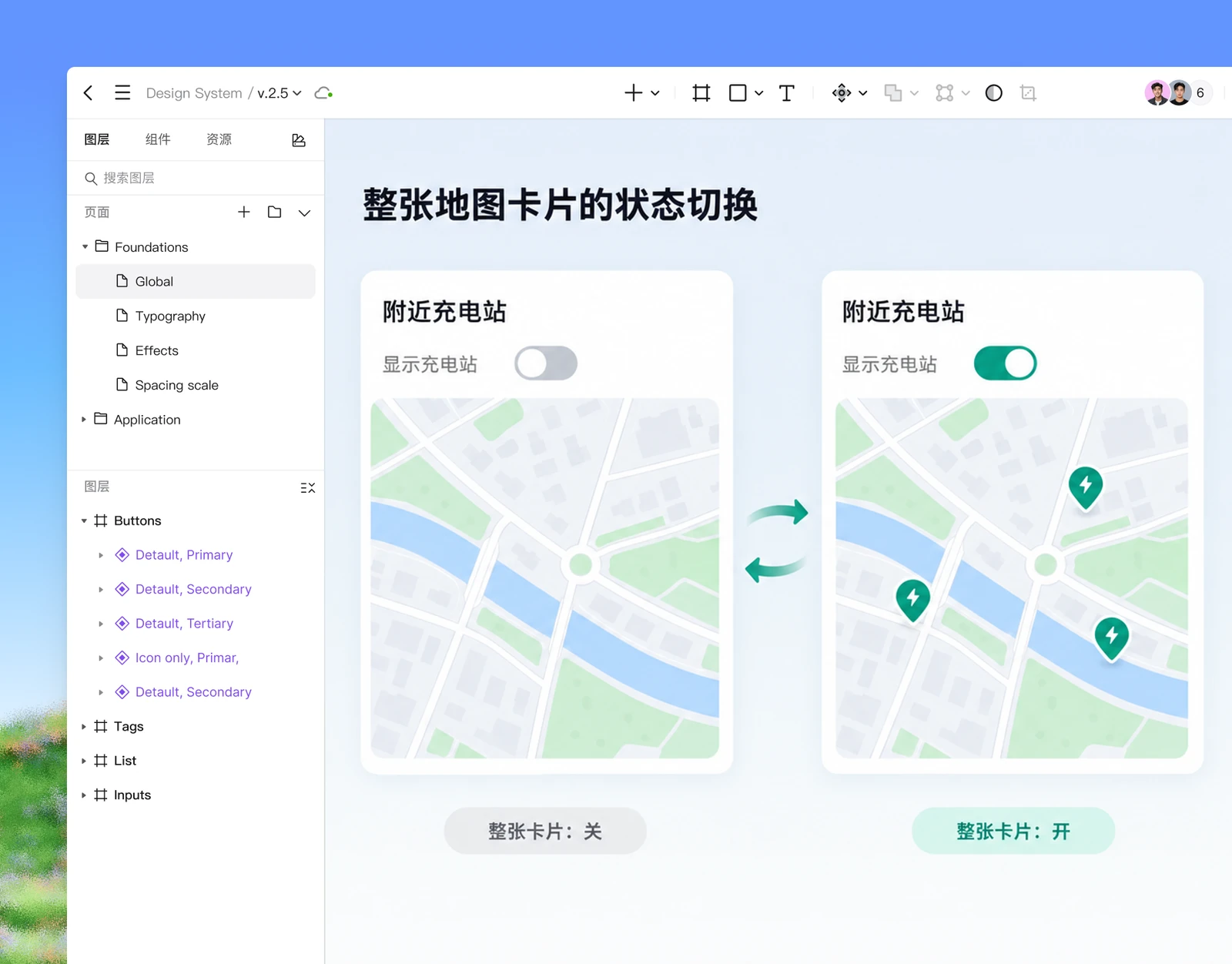Viewport: 1232px width, 964px height.
Task: Select the Rectangle shape tool
Action: point(738,93)
